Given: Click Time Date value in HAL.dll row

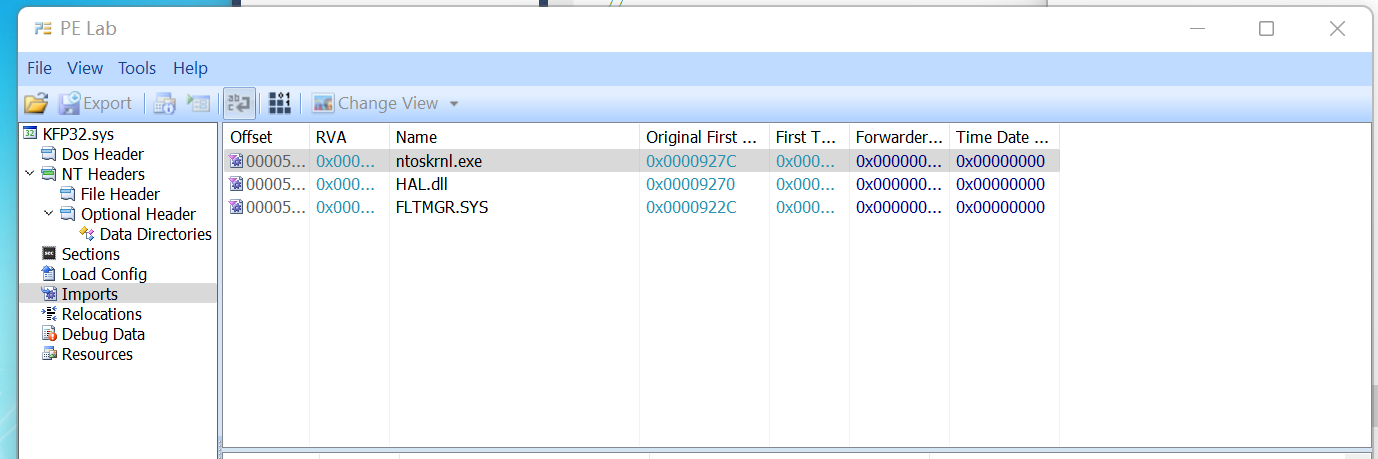Looking at the screenshot, I should tap(1000, 184).
